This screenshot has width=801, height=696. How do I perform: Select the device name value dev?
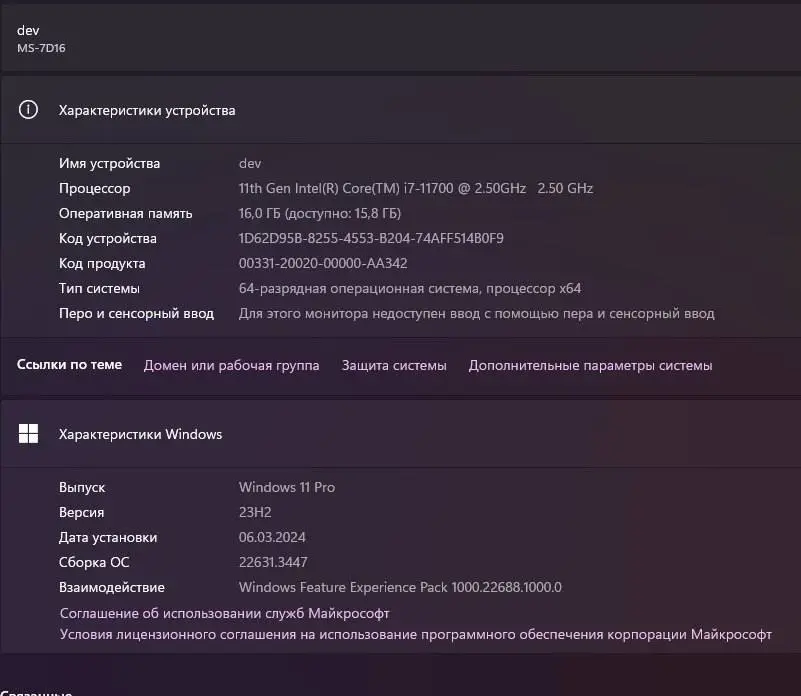(250, 164)
